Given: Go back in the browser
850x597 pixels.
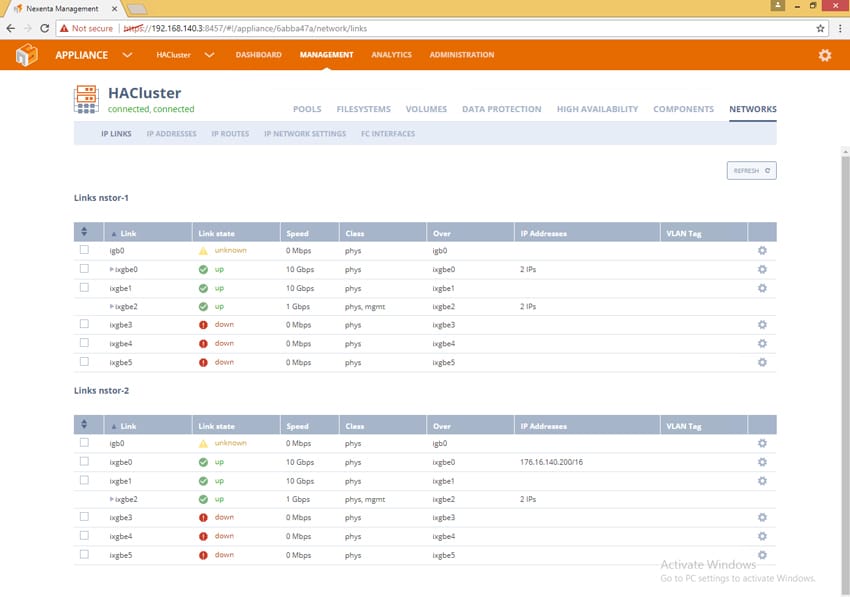Looking at the screenshot, I should 11,28.
